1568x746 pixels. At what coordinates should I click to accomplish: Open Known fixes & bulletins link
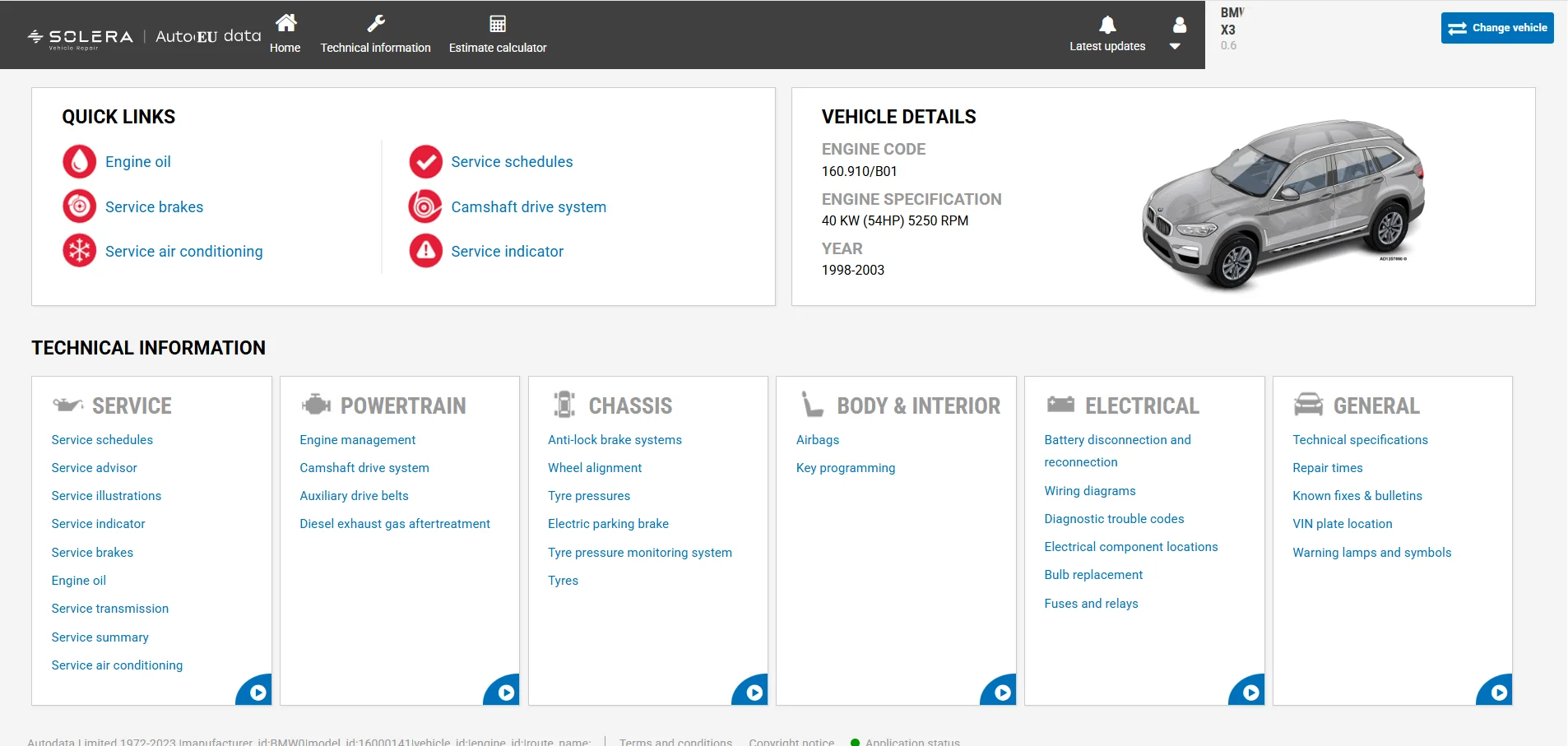(1357, 496)
